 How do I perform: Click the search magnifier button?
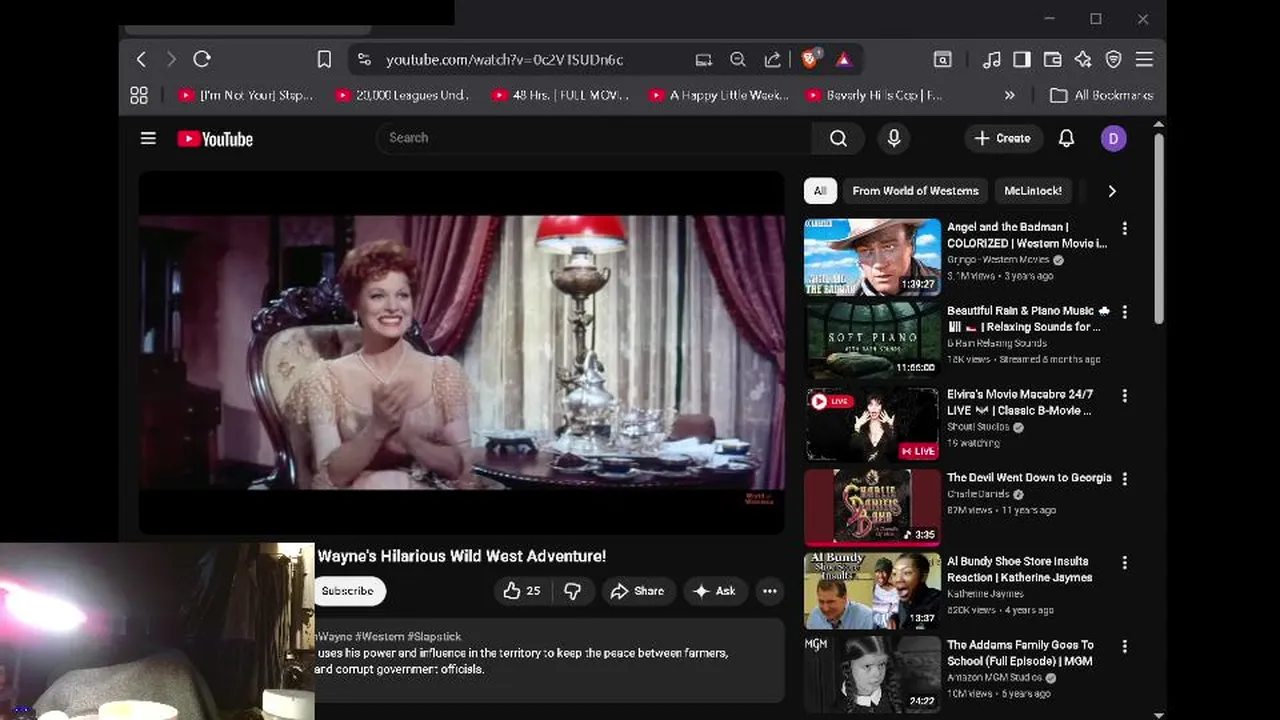point(838,138)
